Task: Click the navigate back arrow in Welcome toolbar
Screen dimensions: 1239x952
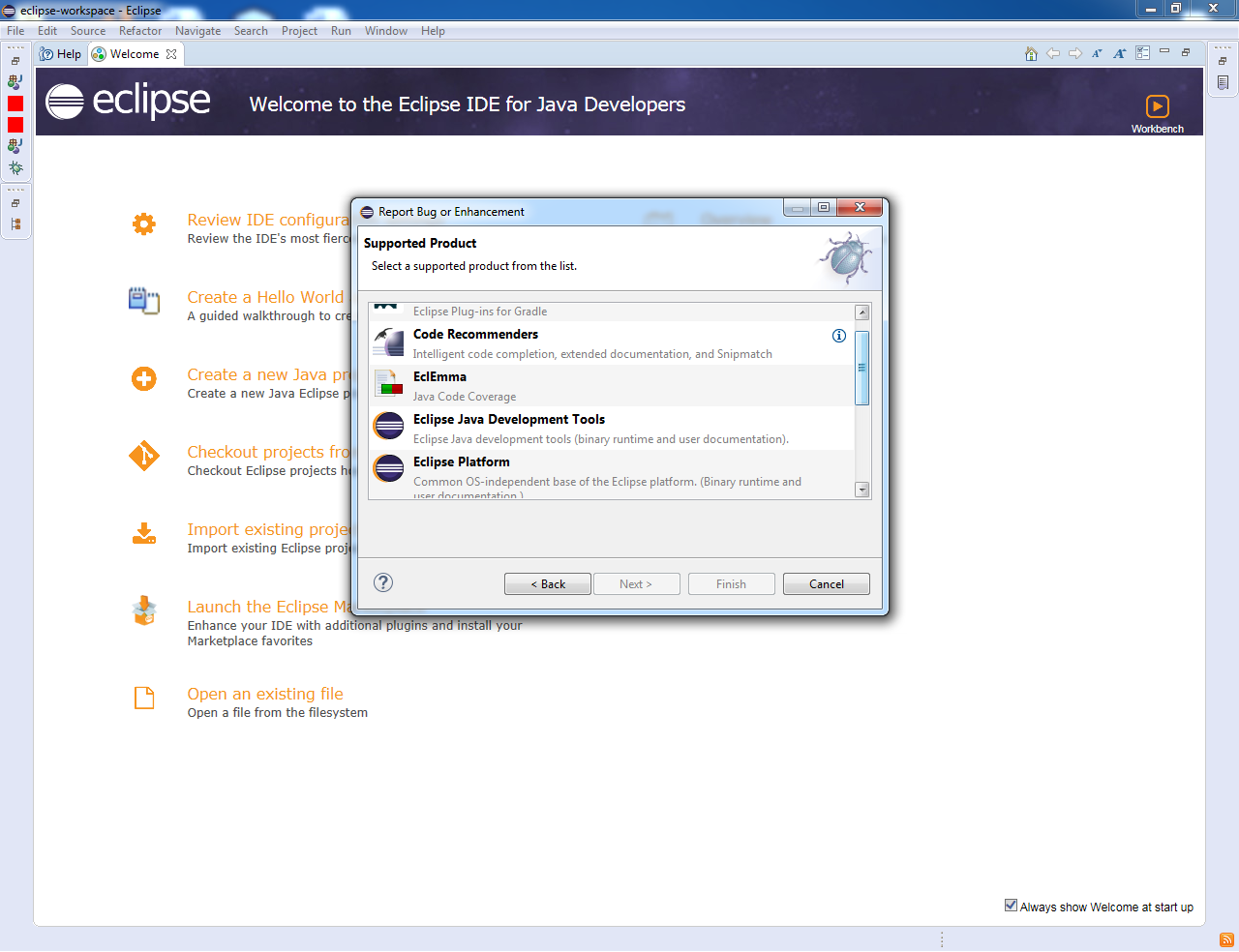Action: click(x=1053, y=54)
